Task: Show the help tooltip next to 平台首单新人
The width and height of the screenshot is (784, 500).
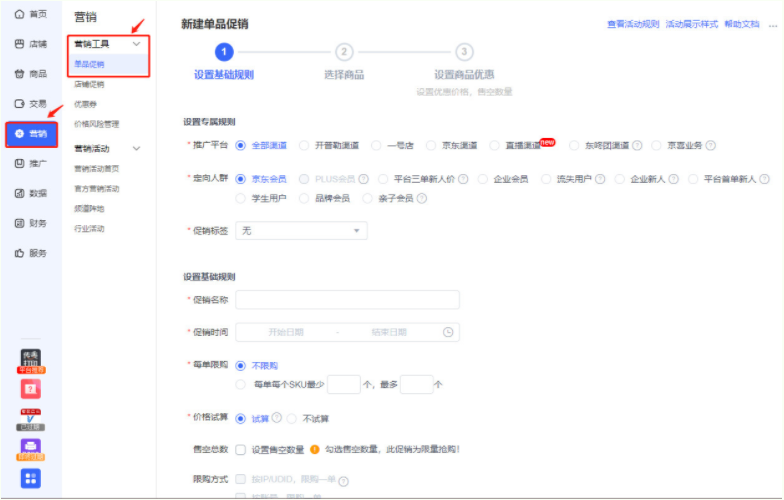Action: tap(764, 179)
